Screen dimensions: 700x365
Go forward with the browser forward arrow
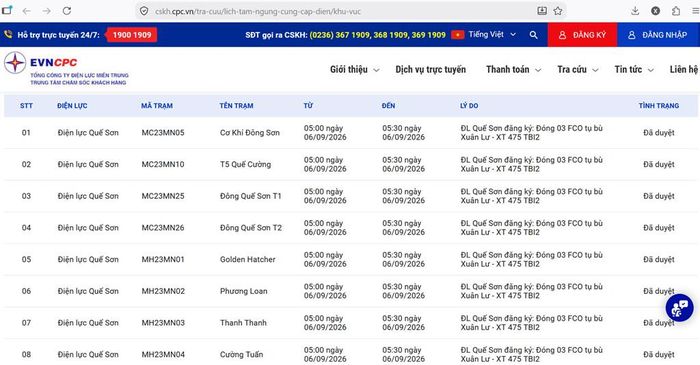[x=46, y=11]
